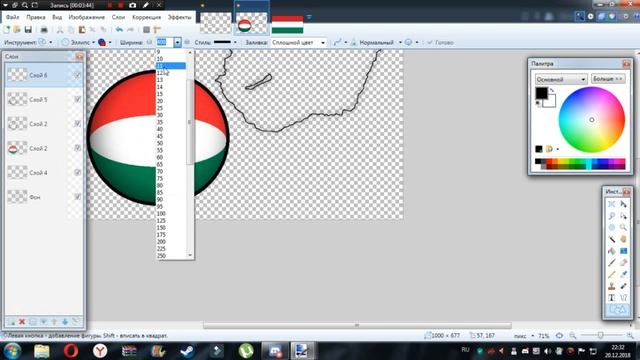Click the Undo arrow in toolbar
This screenshot has width=640, height=360.
119,29
